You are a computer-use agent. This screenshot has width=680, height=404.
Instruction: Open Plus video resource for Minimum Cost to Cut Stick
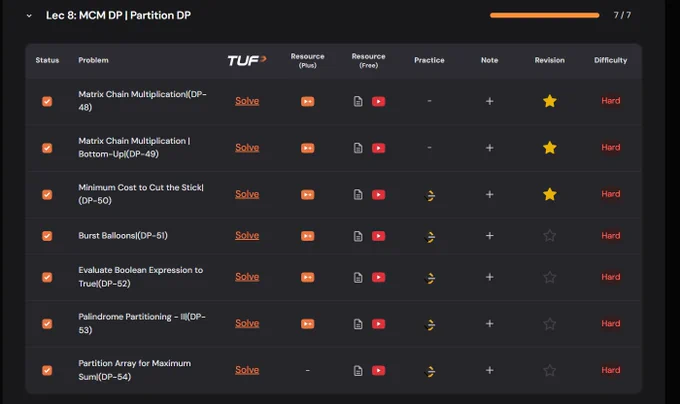[307, 195]
